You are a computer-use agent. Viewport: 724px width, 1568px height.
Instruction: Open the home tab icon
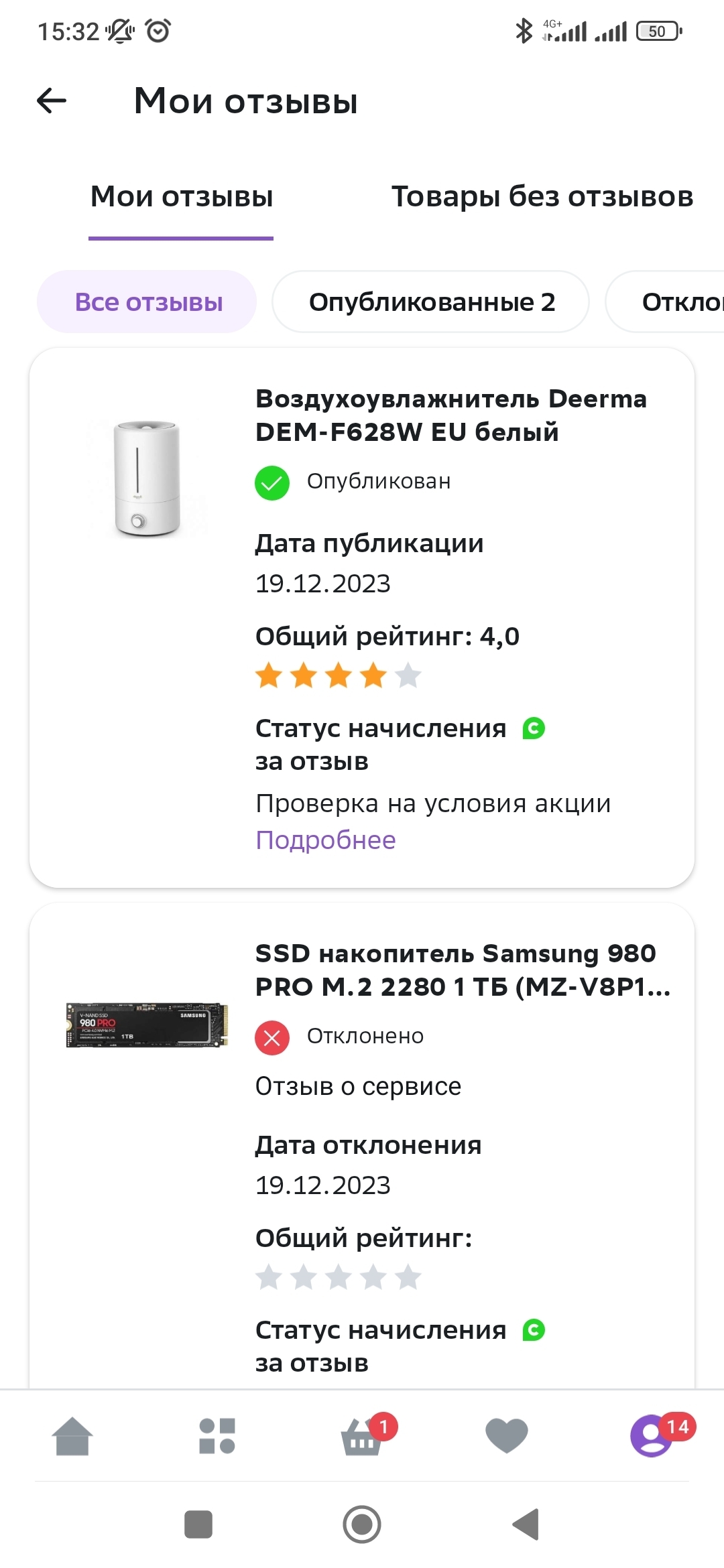[72, 1437]
